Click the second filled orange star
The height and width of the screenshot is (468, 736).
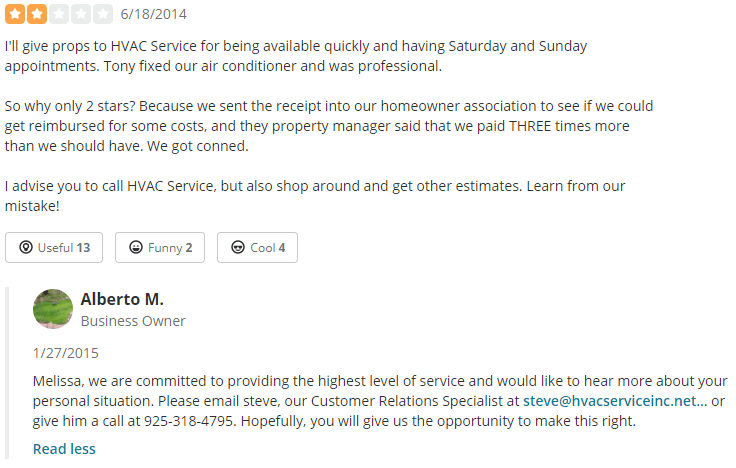pyautogui.click(x=36, y=14)
